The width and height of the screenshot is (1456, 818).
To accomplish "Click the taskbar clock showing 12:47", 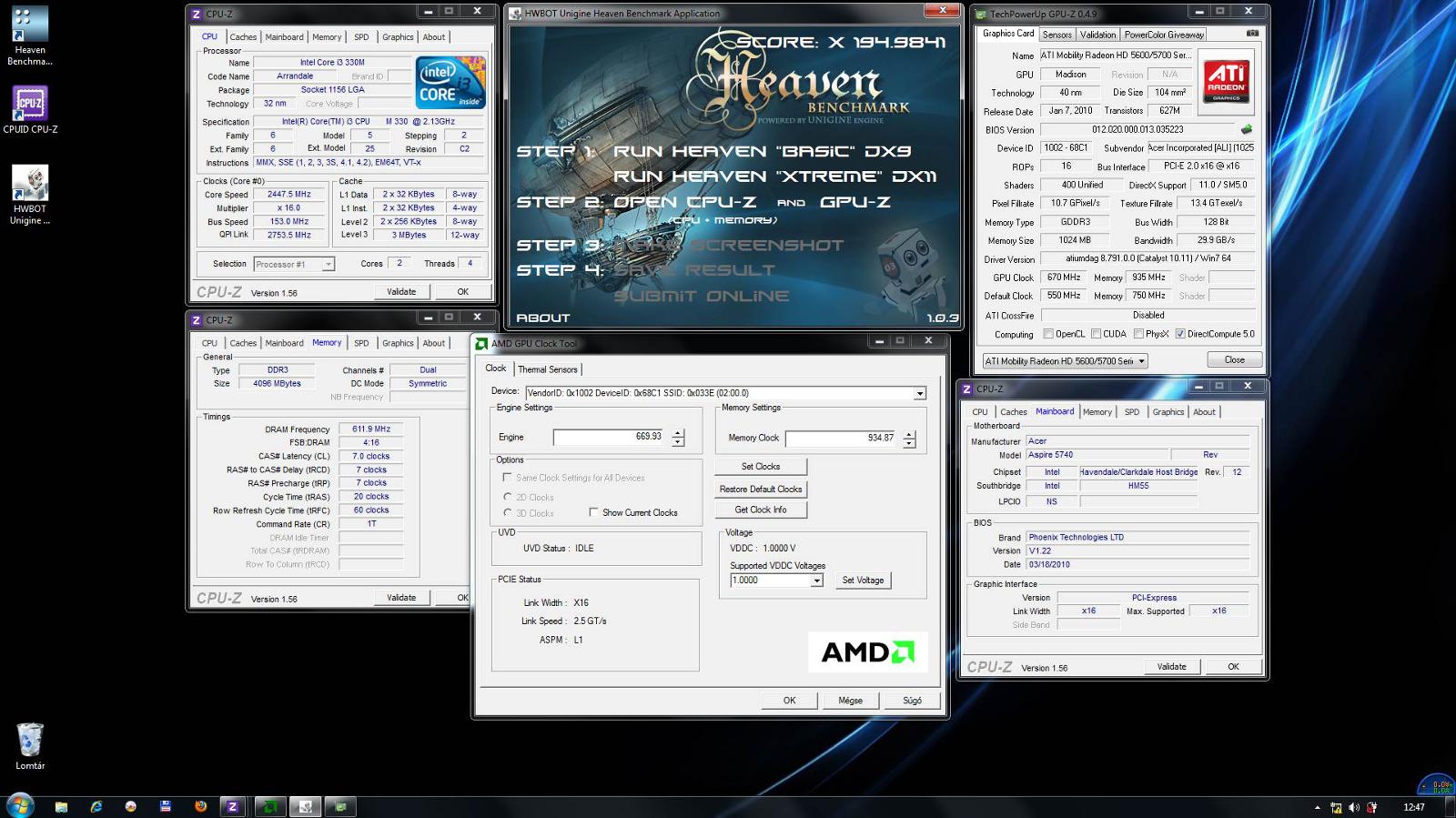I will click(1413, 807).
